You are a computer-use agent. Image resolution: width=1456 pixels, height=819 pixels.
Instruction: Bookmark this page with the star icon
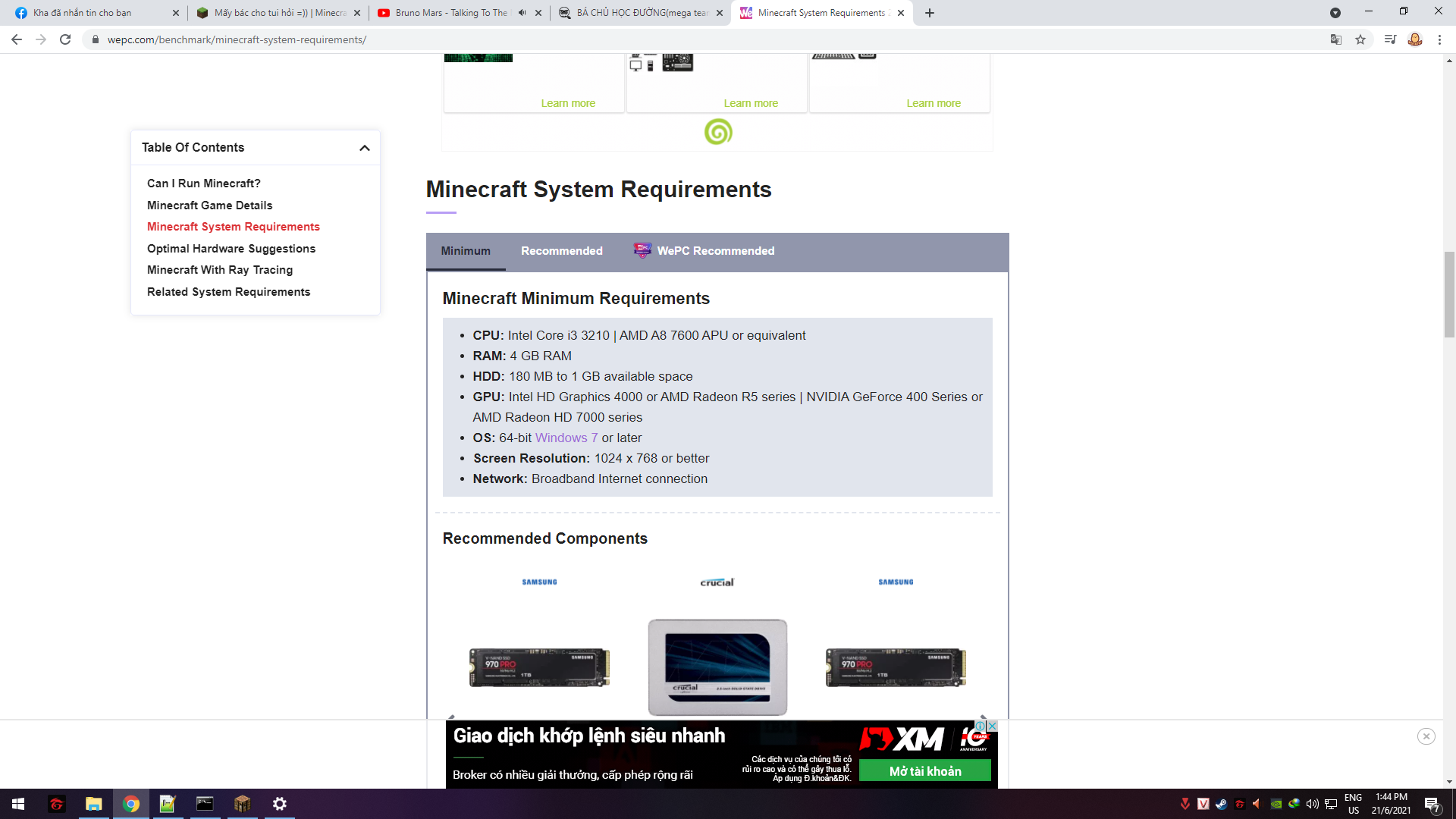tap(1360, 39)
